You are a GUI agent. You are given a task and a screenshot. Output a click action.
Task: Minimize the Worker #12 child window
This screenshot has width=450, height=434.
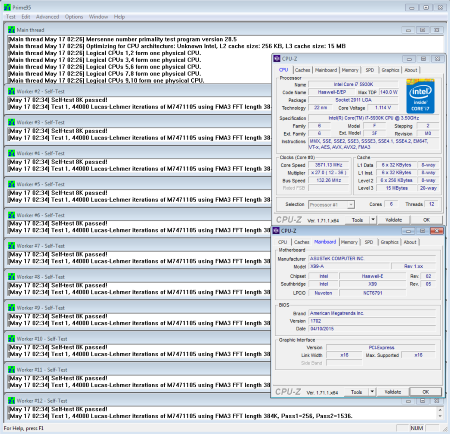coord(408,401)
